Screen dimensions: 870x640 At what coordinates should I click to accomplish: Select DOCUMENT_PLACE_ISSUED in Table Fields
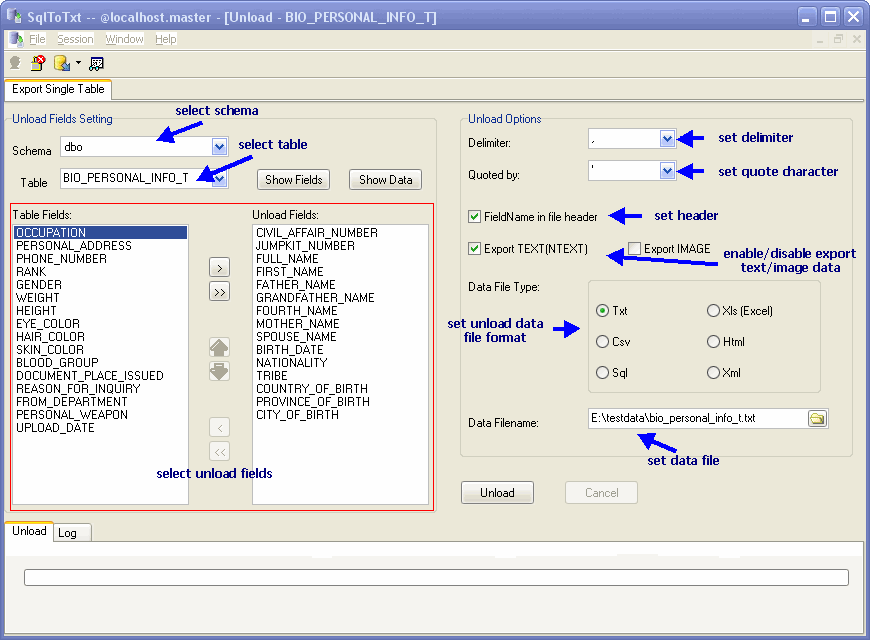100,376
